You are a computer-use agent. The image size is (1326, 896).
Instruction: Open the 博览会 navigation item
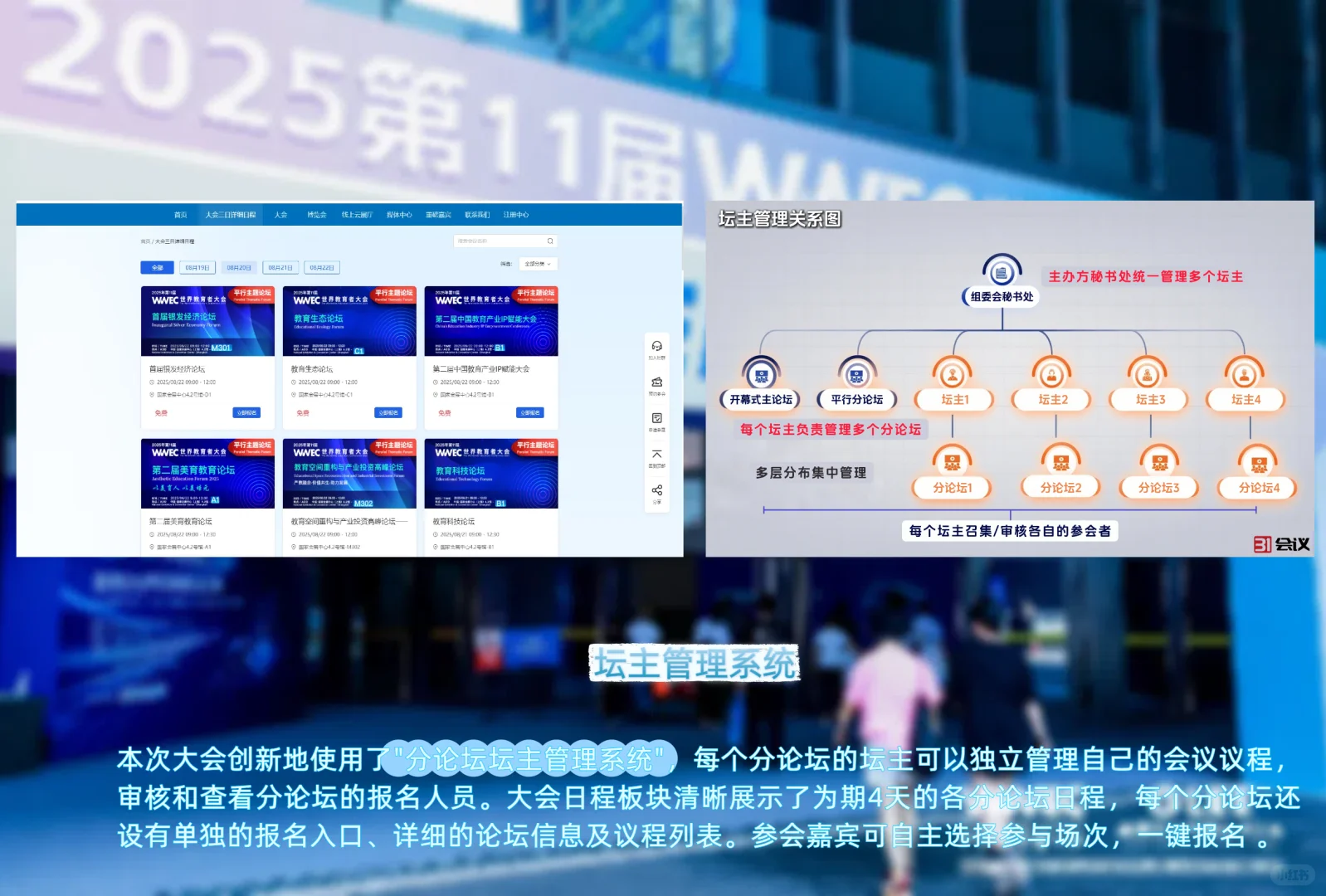(316, 215)
